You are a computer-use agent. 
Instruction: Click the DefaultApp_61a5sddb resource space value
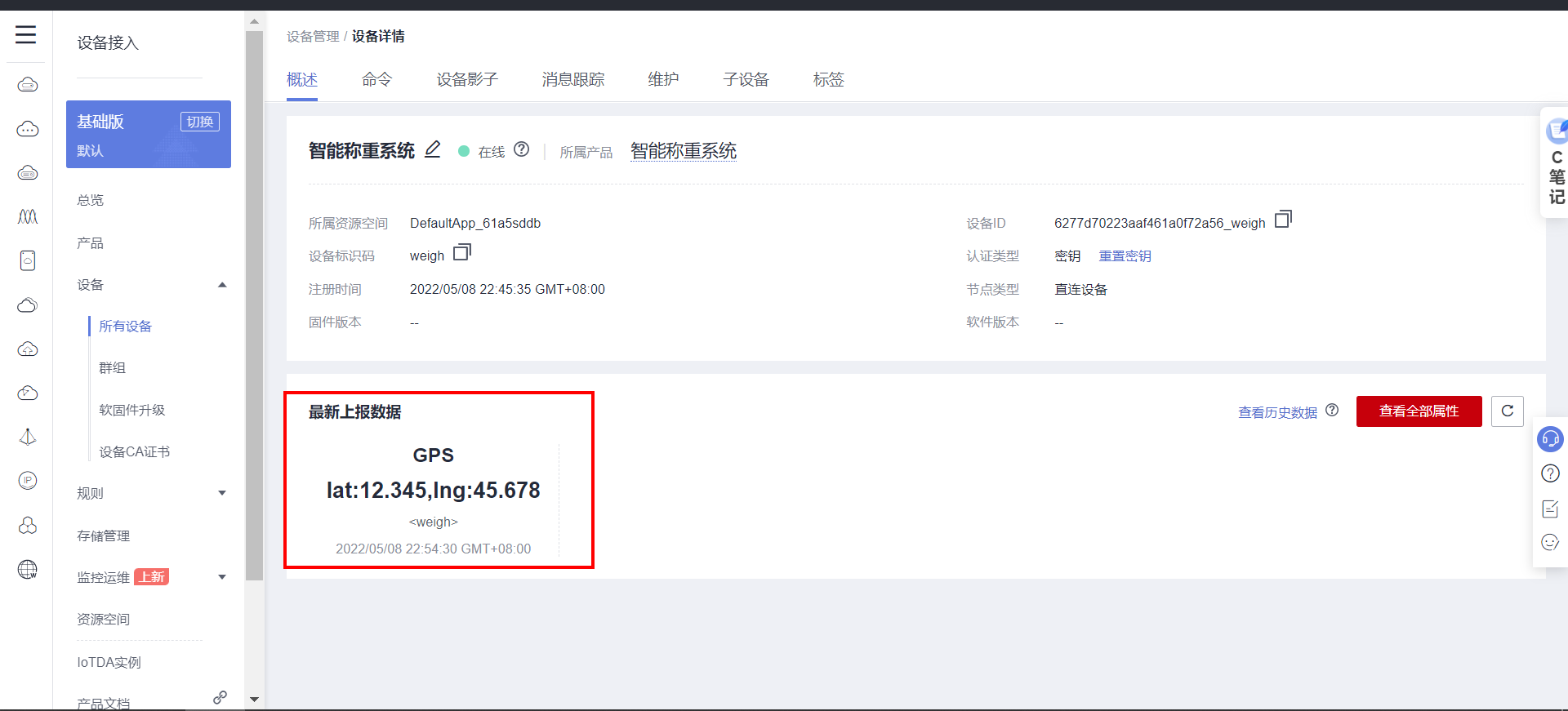coord(475,223)
